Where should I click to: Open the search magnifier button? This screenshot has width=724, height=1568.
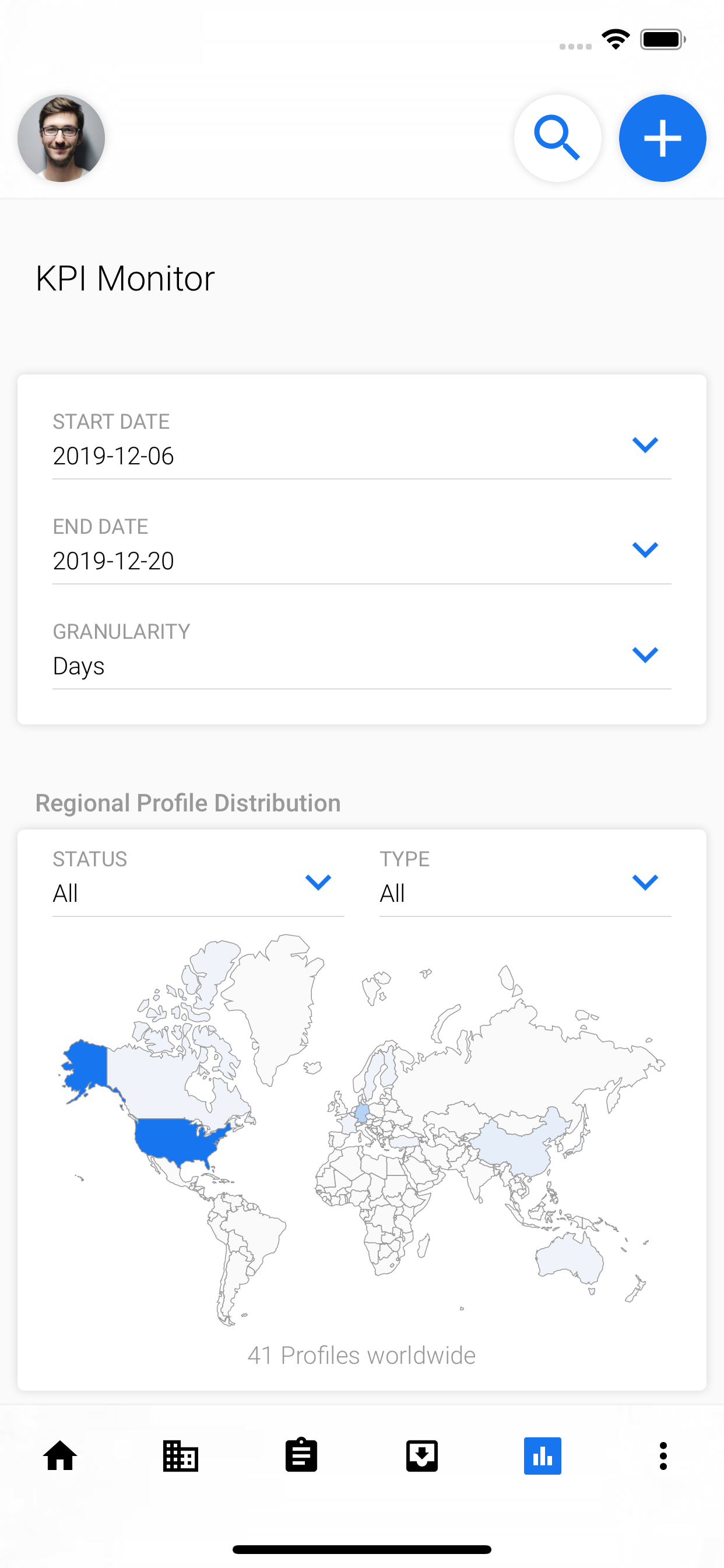pyautogui.click(x=557, y=138)
